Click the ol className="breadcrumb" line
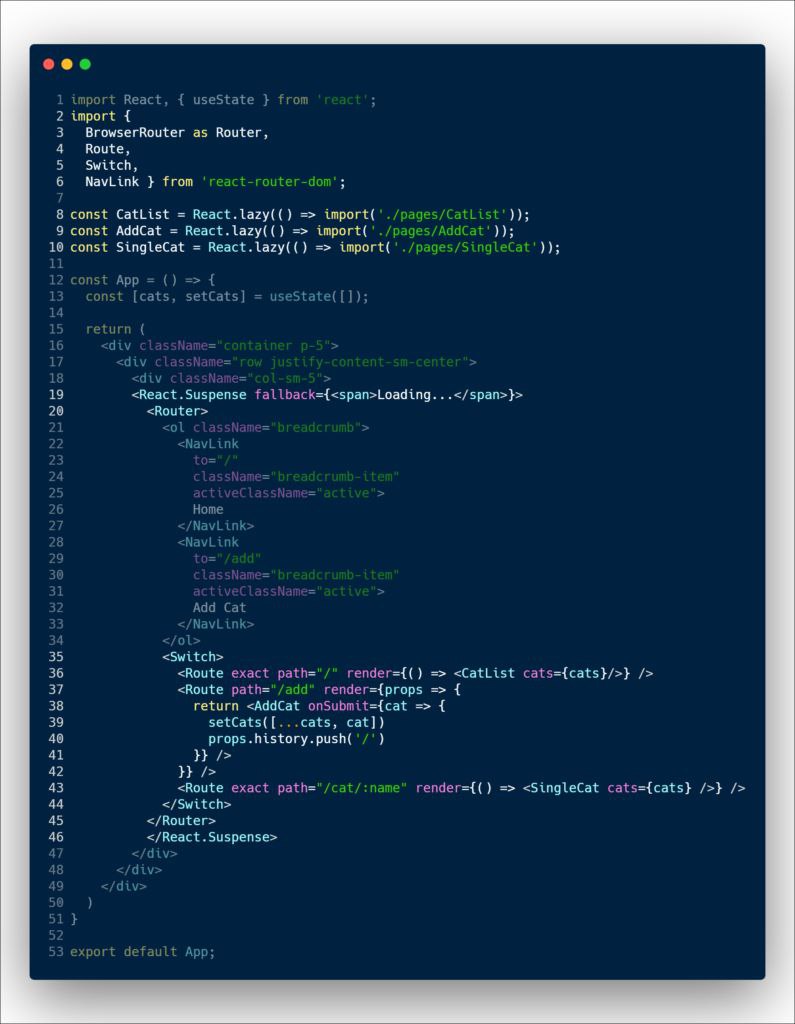Image resolution: width=795 pixels, height=1024 pixels. tap(265, 427)
